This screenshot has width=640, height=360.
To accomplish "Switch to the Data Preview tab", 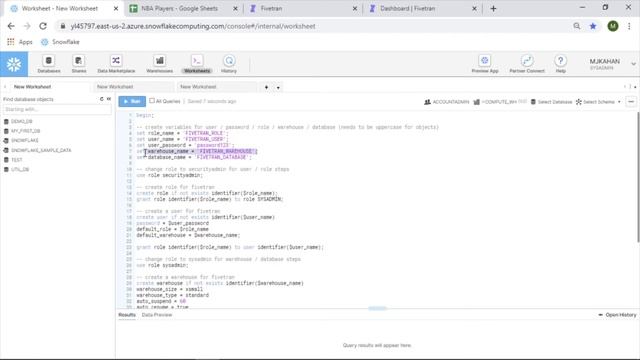I will 157,315.
